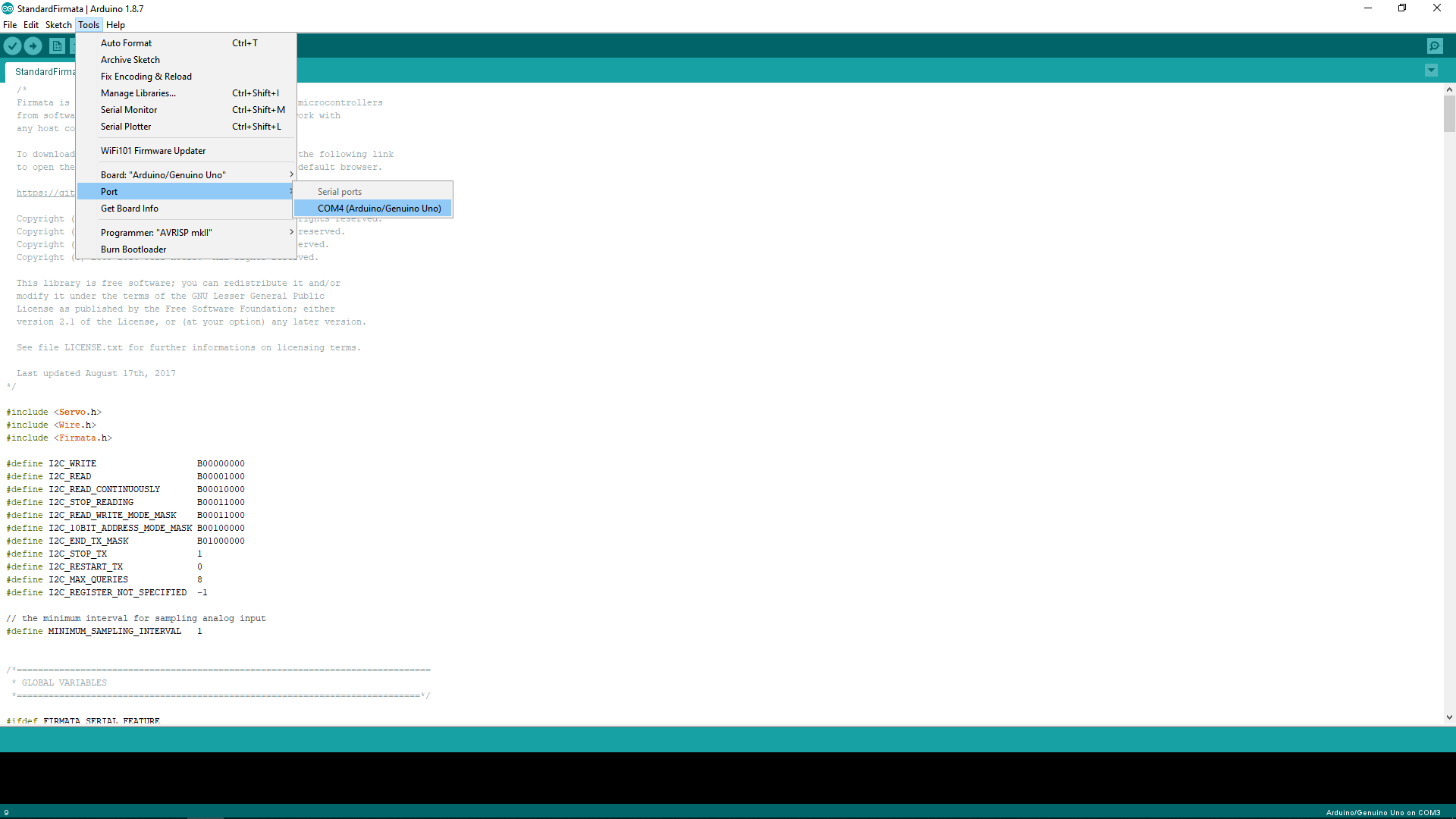Click the editor vertical scrollbar thumb
The height and width of the screenshot is (819, 1456).
click(1449, 114)
